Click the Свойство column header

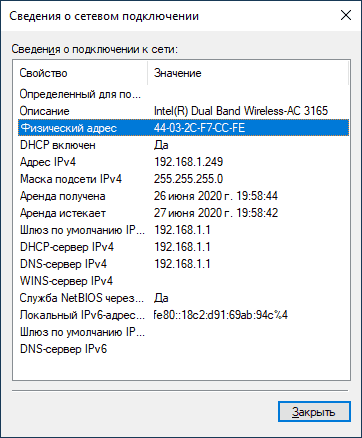[82, 73]
